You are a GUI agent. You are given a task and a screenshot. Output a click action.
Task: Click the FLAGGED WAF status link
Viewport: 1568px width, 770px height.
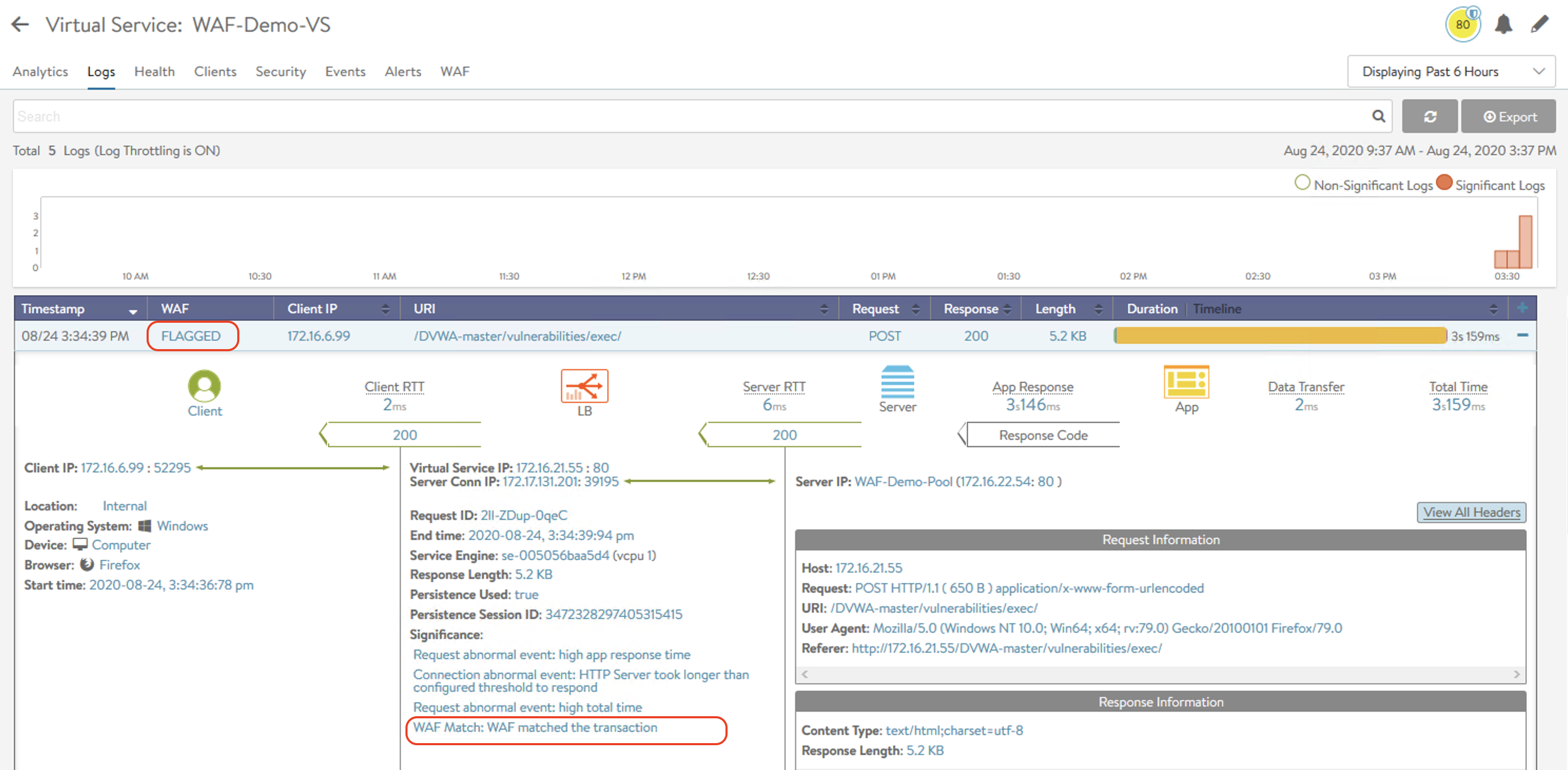(190, 336)
